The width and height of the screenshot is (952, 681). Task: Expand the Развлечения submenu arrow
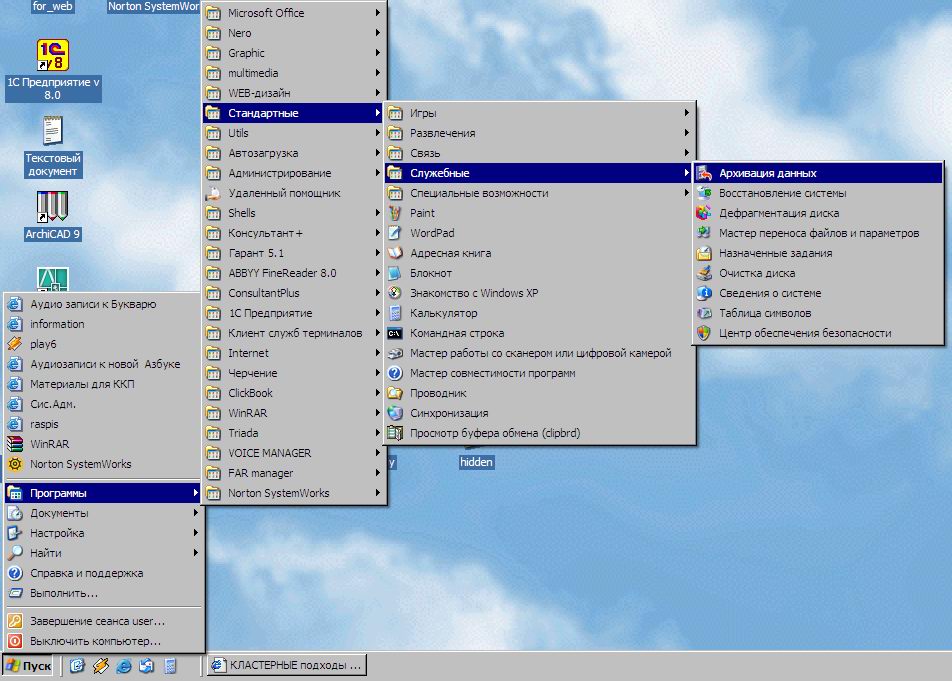(687, 133)
